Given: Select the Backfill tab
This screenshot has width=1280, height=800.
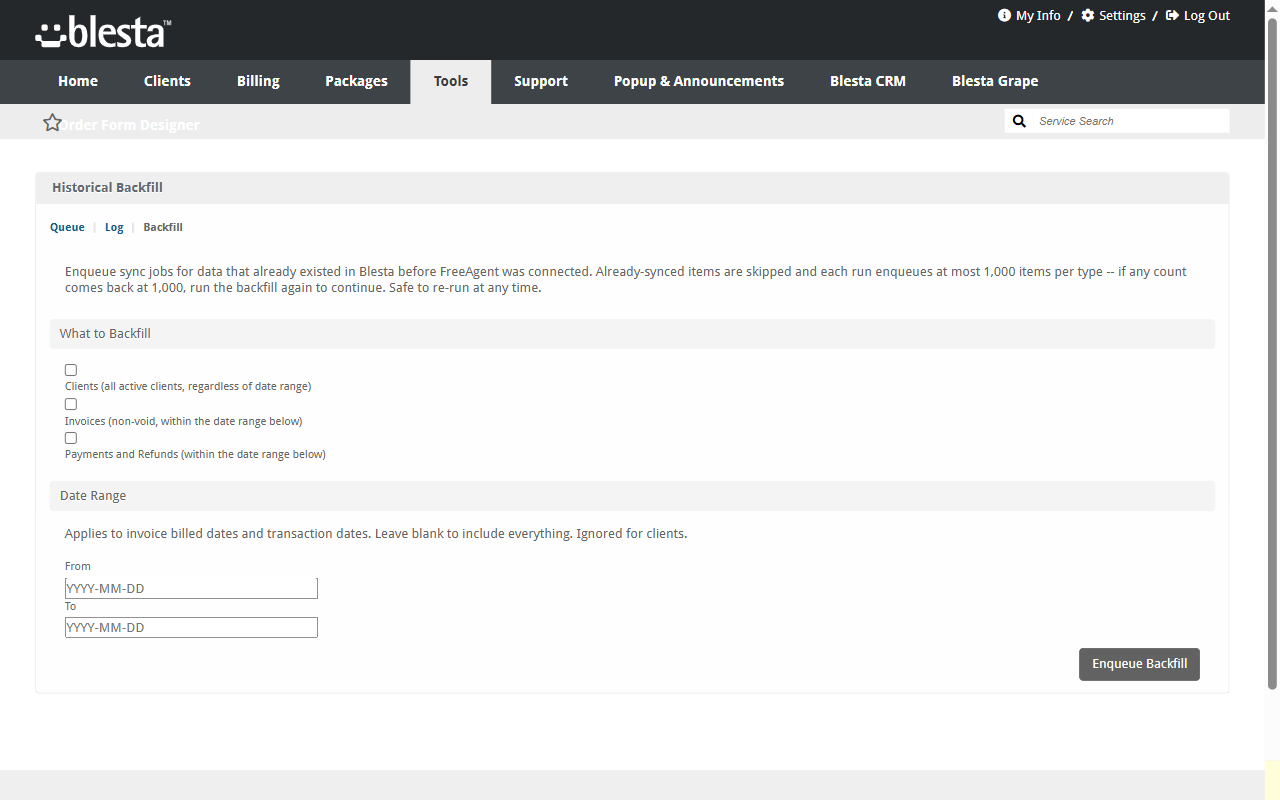Looking at the screenshot, I should [163, 227].
